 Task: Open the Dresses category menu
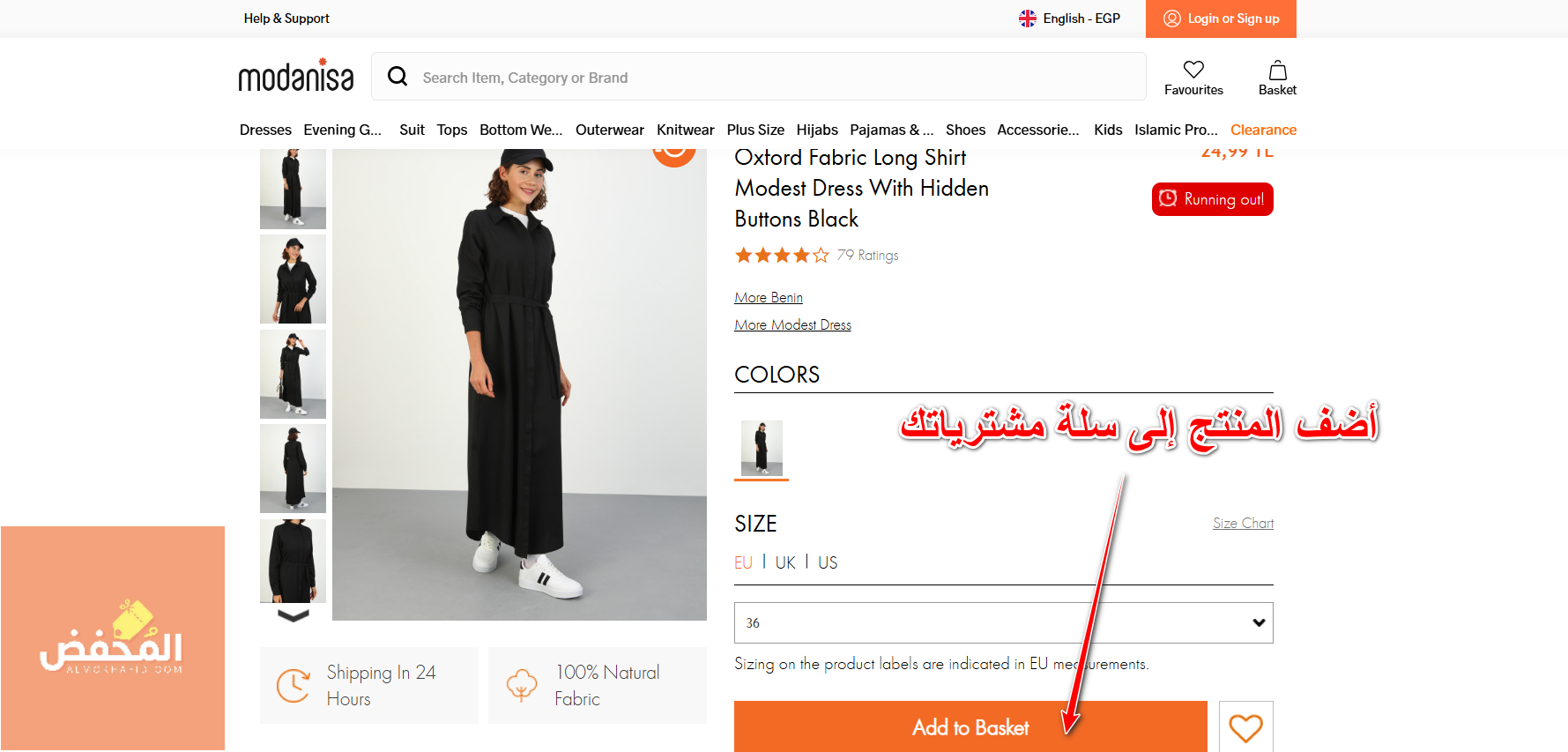(265, 130)
